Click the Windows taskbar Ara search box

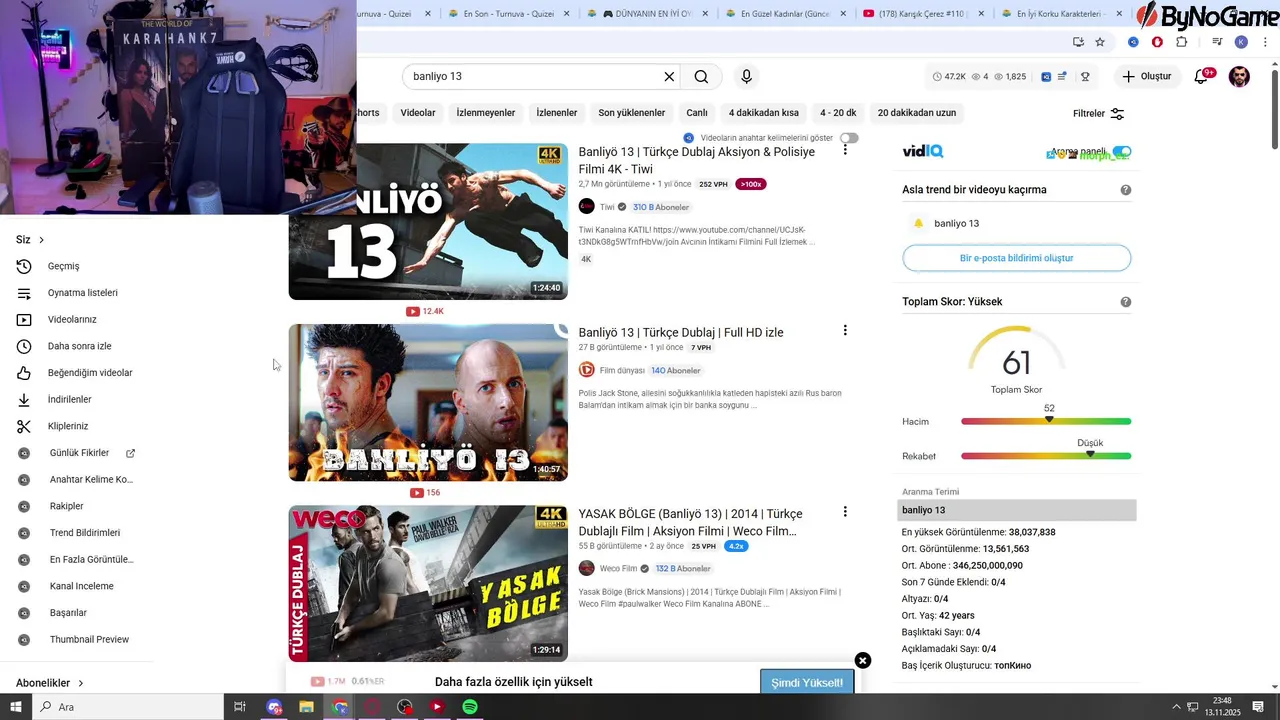[x=129, y=707]
